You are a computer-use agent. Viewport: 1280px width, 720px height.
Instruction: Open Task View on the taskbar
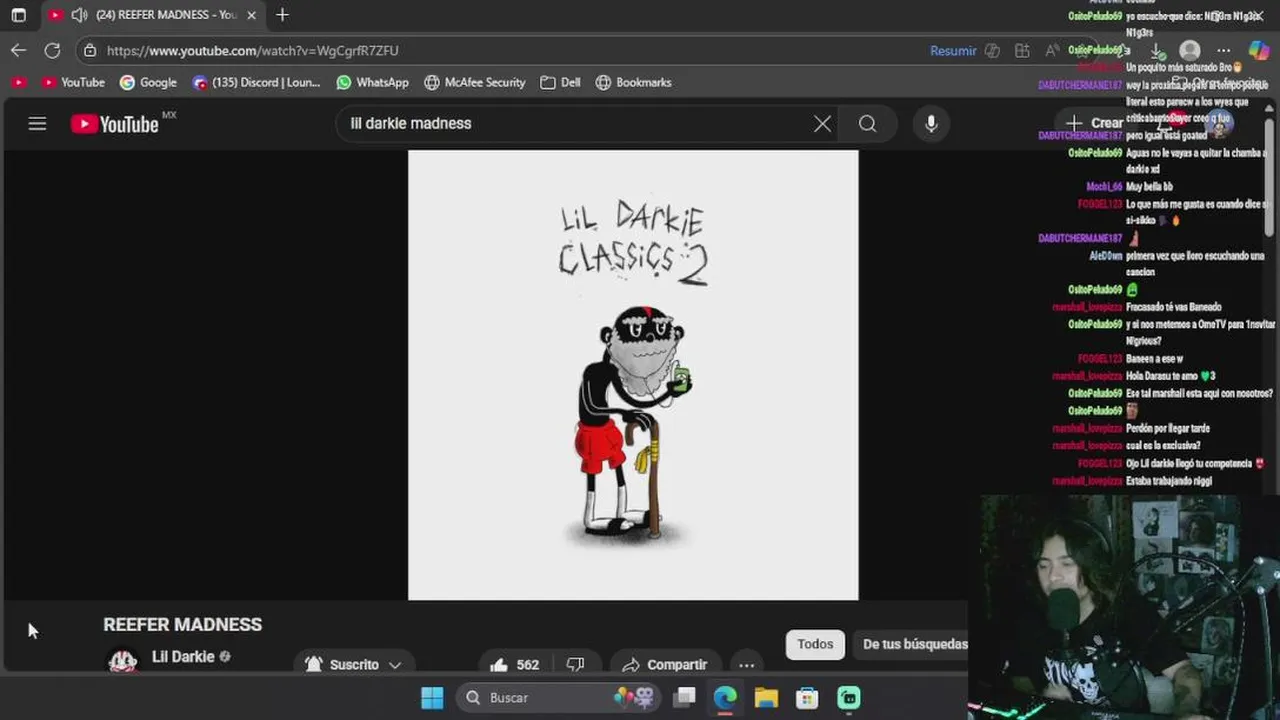684,697
